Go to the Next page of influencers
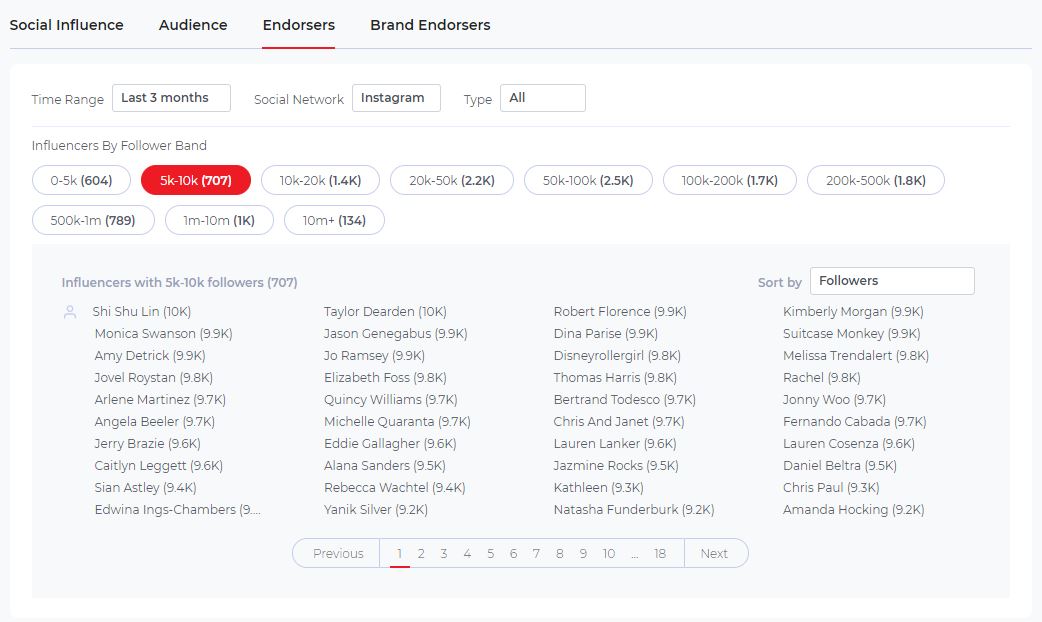 coord(716,553)
